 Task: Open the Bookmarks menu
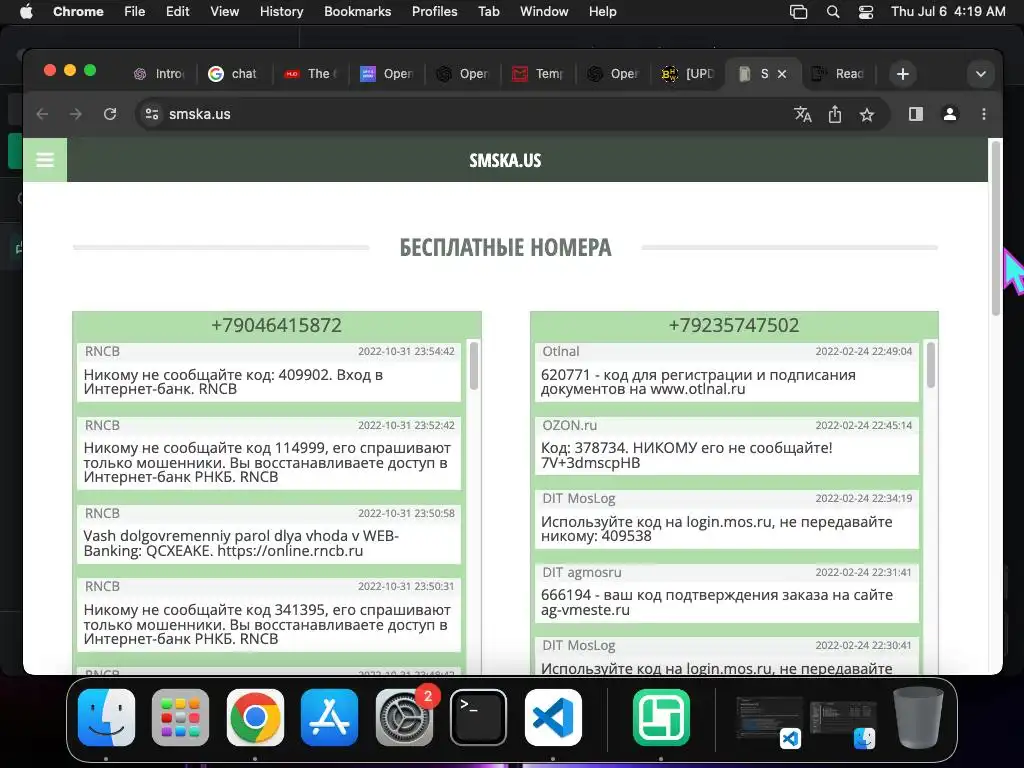click(x=357, y=12)
